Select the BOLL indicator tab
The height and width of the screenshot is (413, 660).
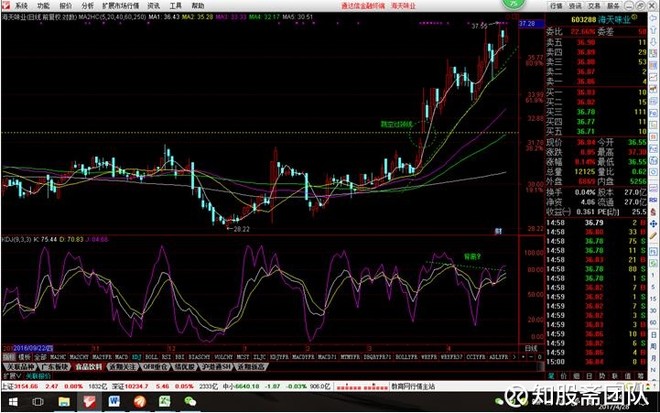(x=151, y=357)
